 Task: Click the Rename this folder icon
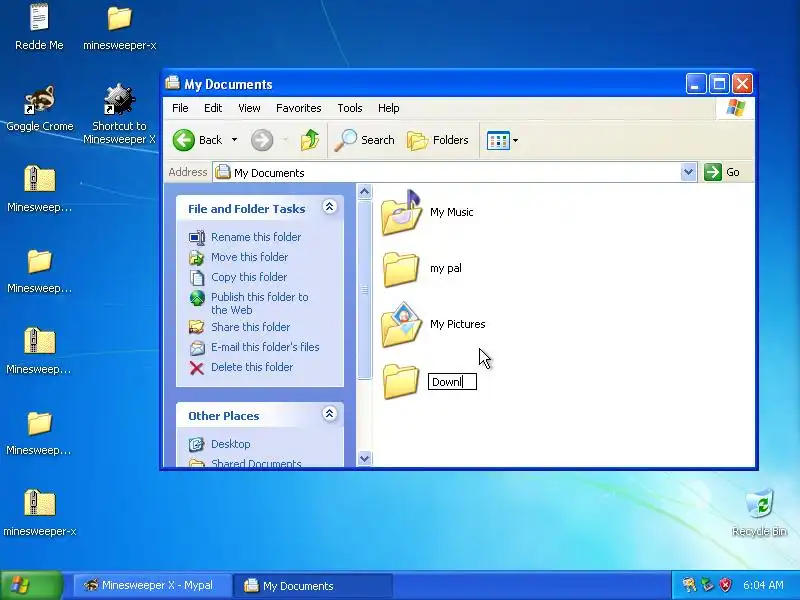pos(197,237)
